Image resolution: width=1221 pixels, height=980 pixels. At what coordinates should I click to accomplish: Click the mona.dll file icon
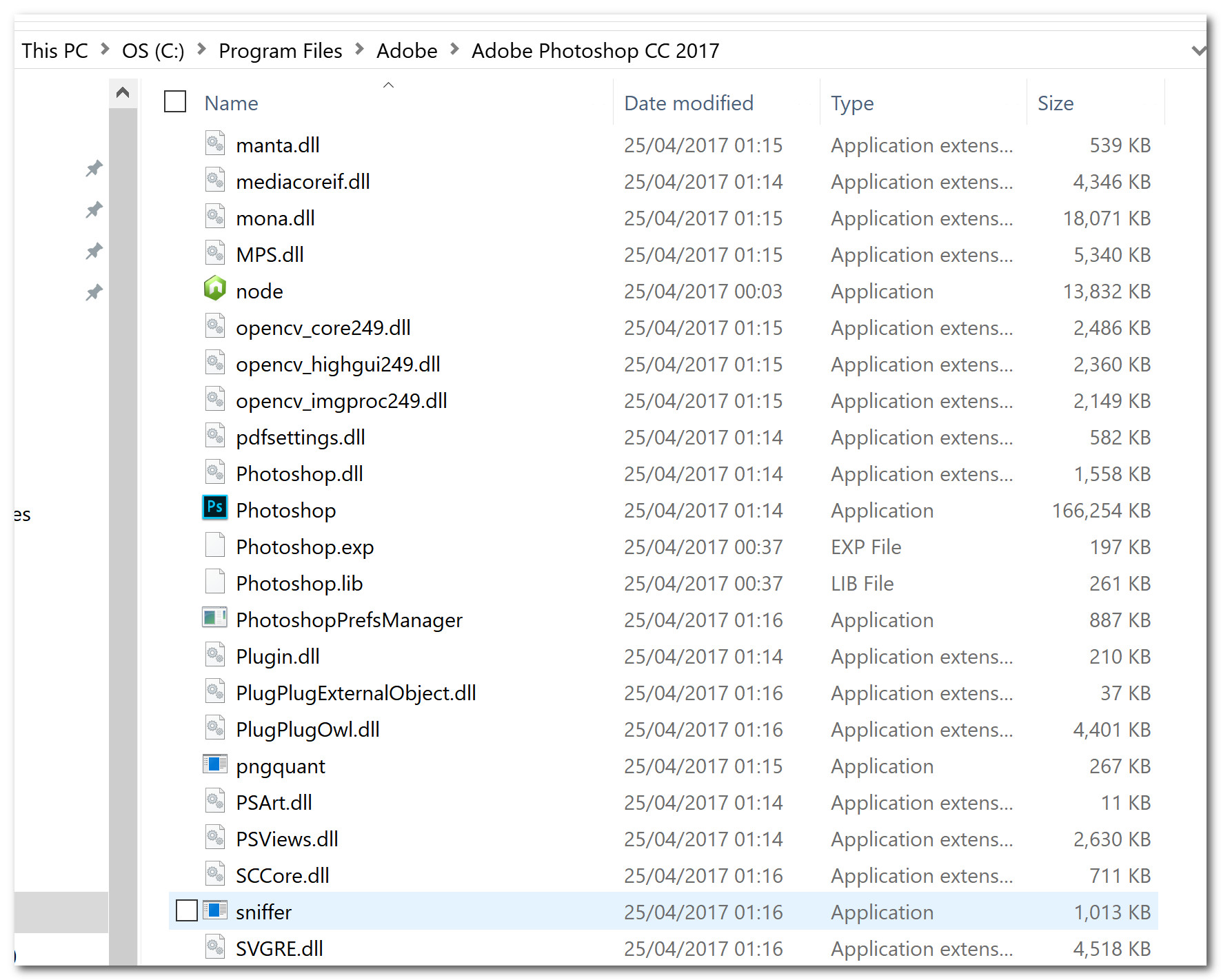[x=215, y=216]
